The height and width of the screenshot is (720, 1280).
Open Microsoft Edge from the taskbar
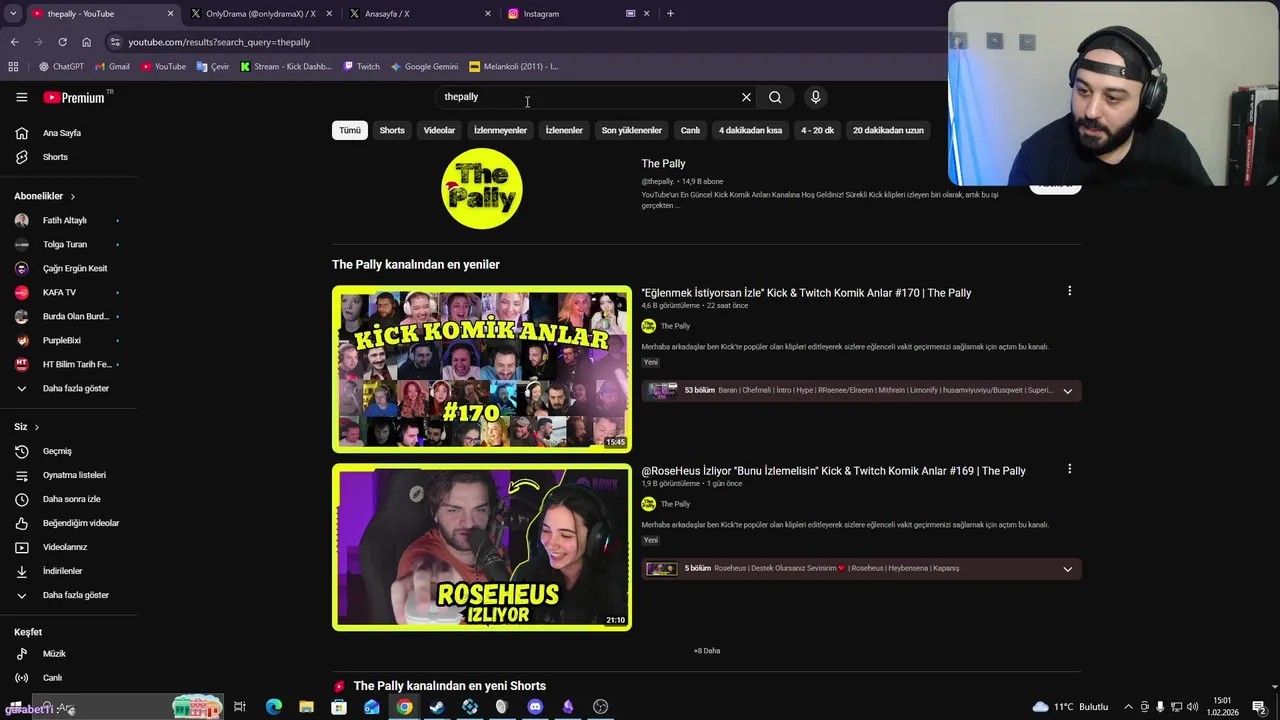pyautogui.click(x=274, y=707)
